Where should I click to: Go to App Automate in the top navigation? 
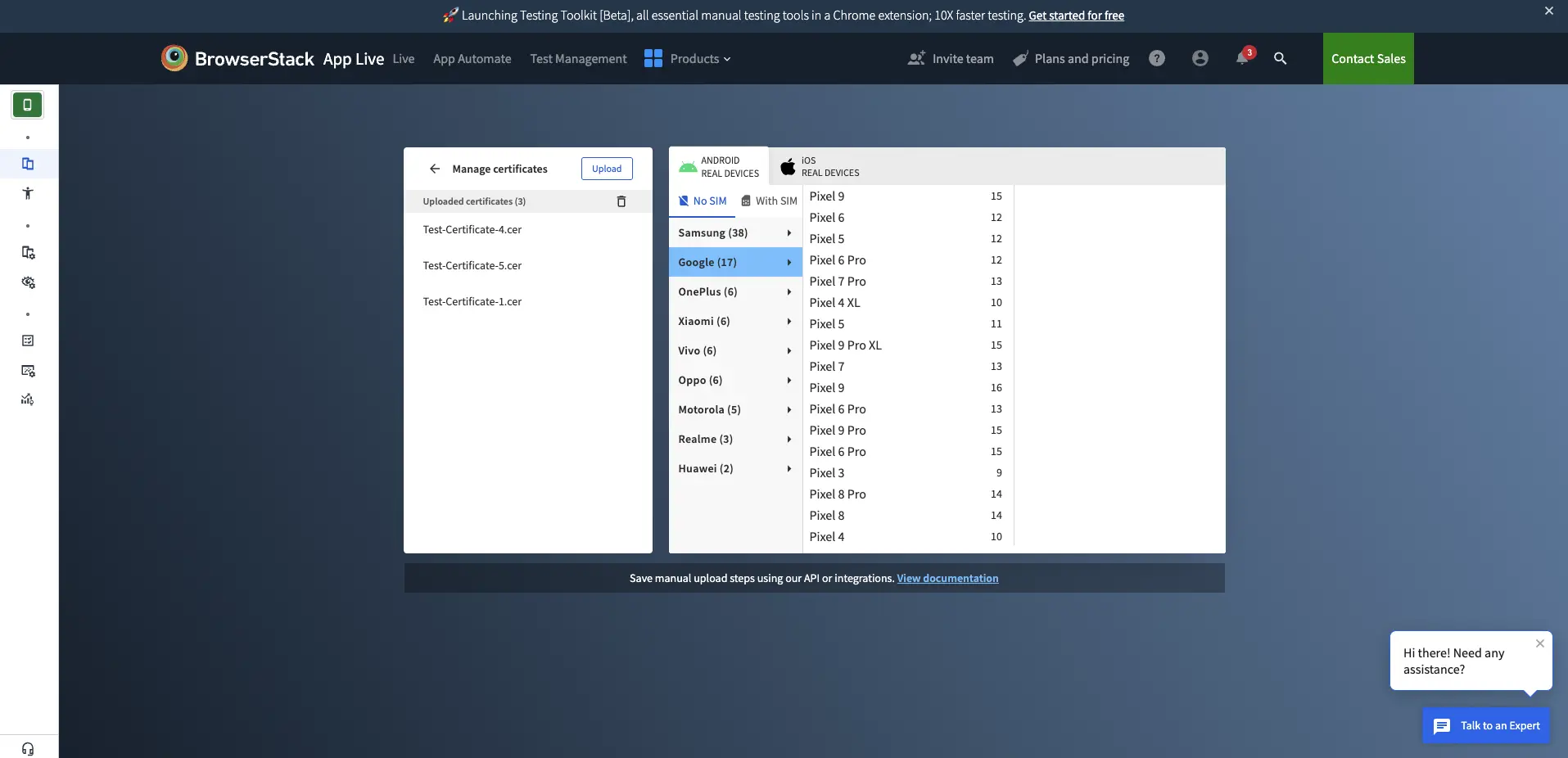point(472,59)
